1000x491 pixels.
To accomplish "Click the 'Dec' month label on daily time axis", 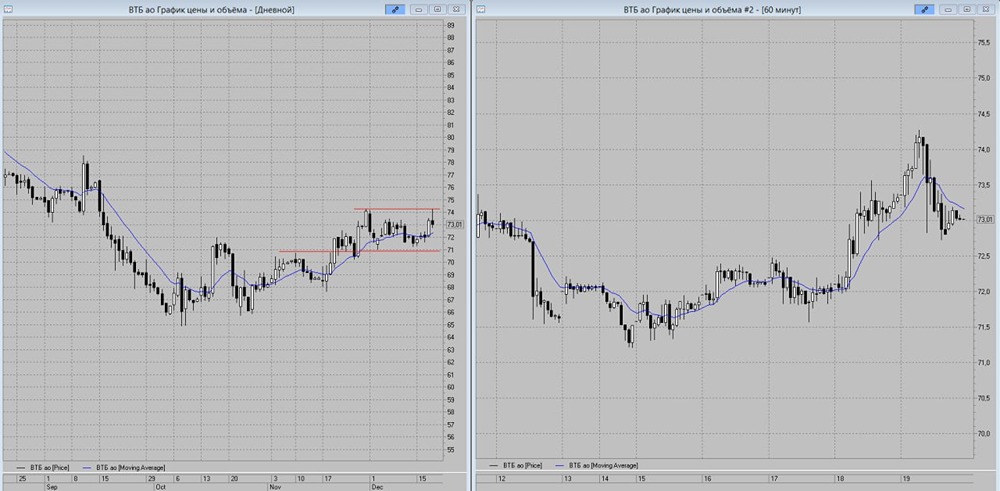I will (376, 486).
